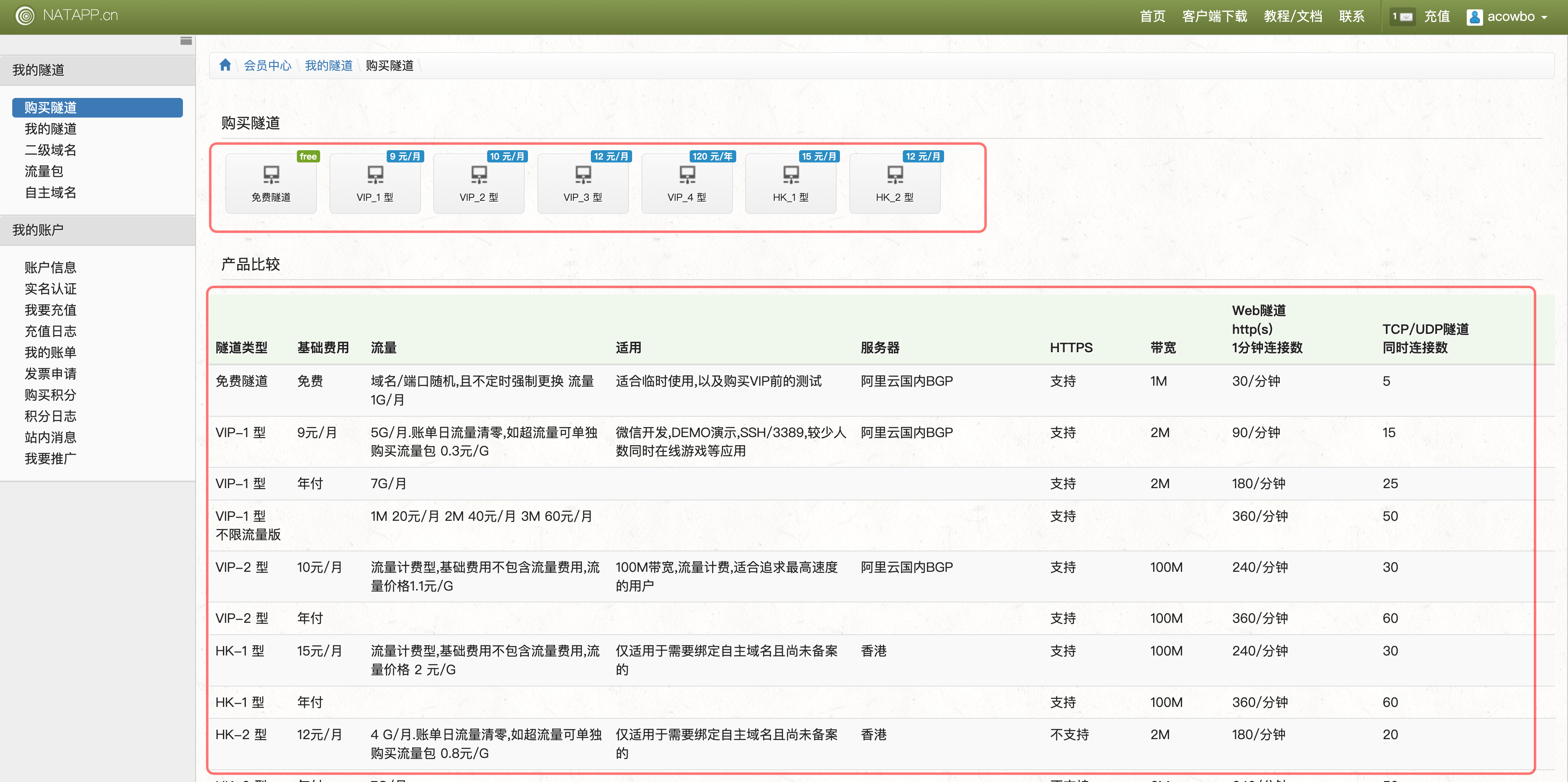Open 我的隧道 sidebar item
This screenshot has height=782, width=1568.
click(x=51, y=129)
